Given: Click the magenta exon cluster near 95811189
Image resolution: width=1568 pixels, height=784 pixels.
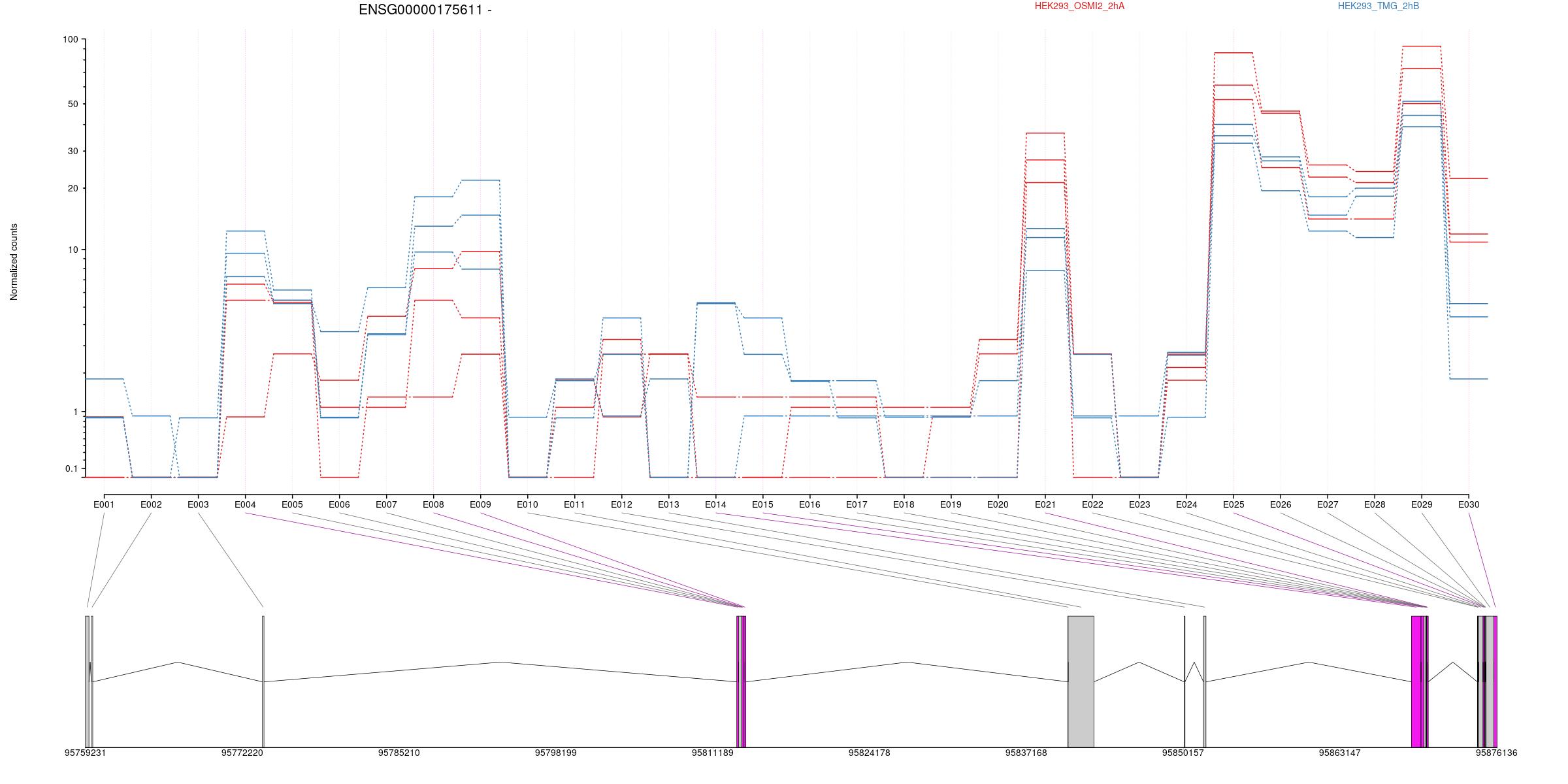Looking at the screenshot, I should click(742, 681).
